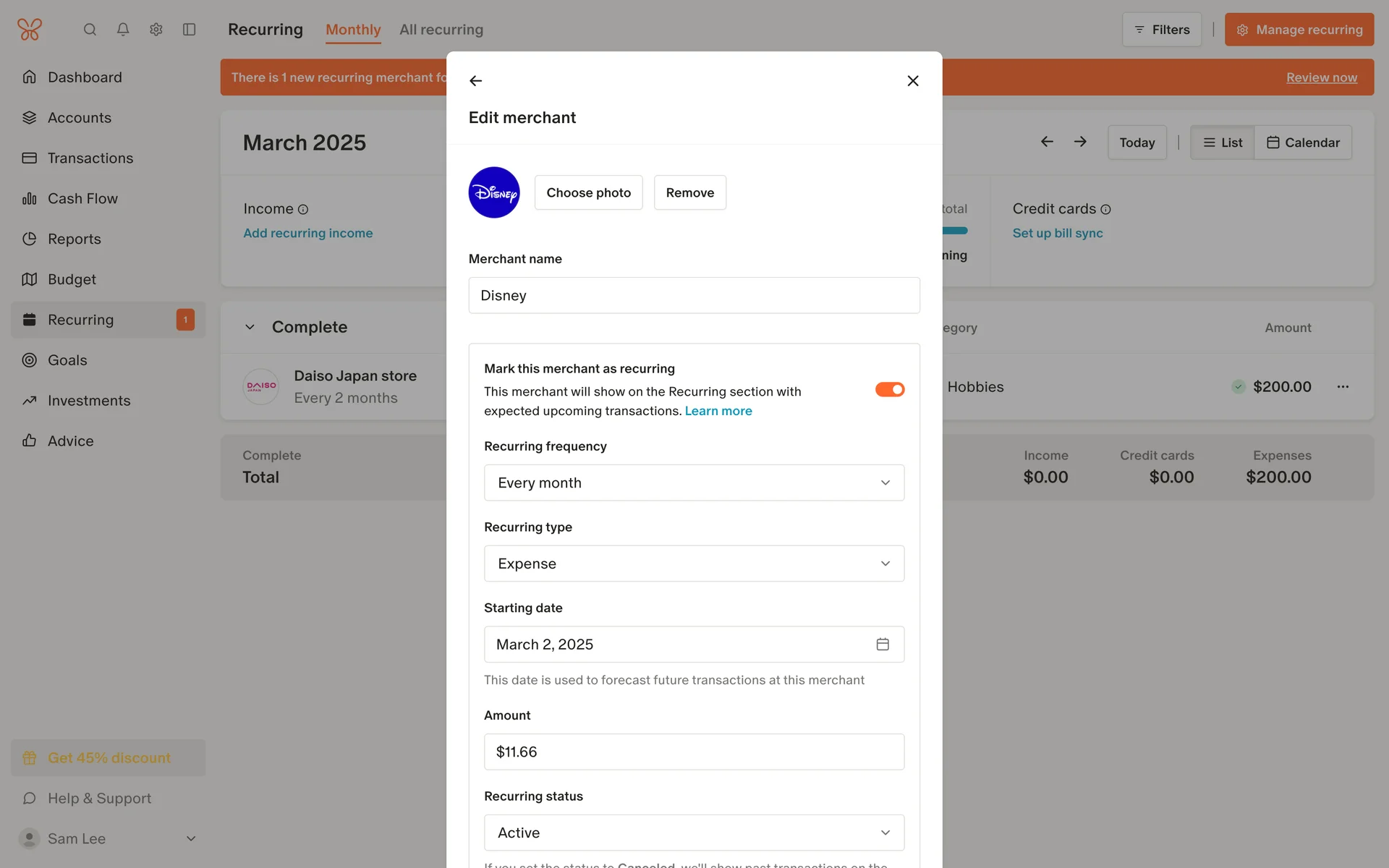Image resolution: width=1389 pixels, height=868 pixels.
Task: Open the Recurring status Active dropdown
Action: coord(694,833)
